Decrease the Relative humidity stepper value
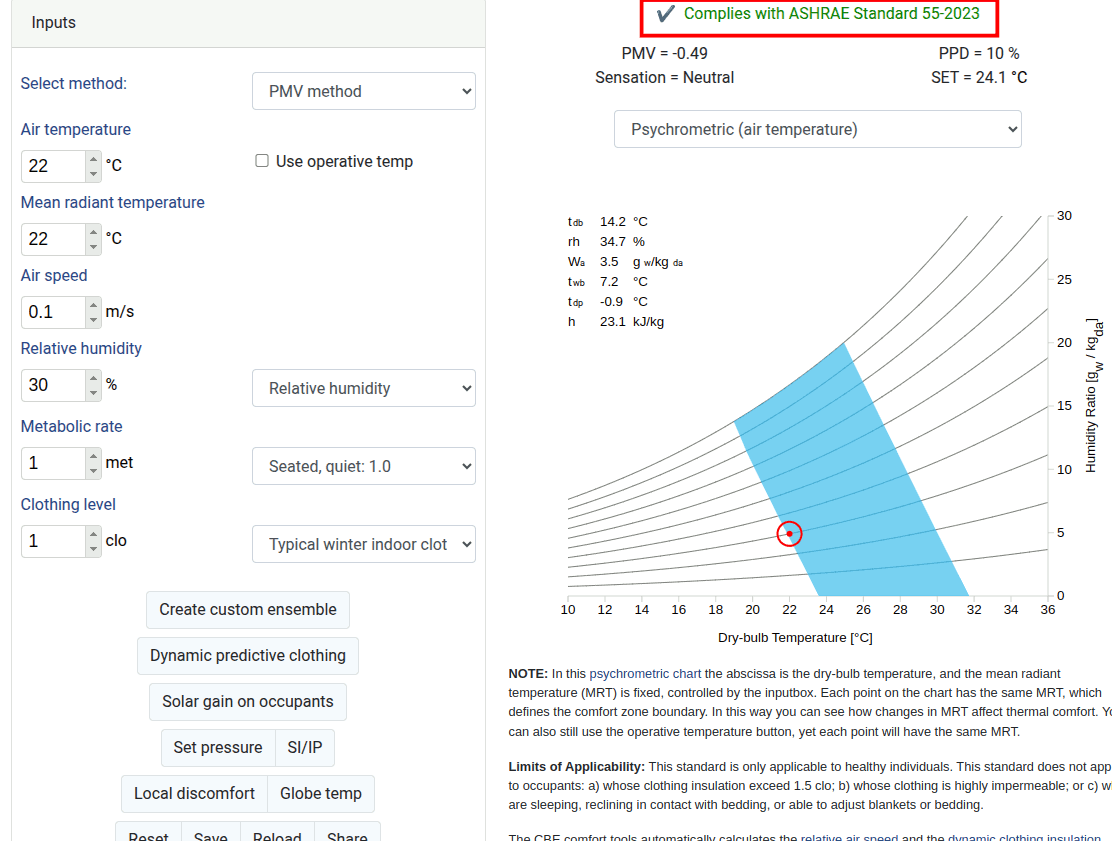 tap(93, 392)
